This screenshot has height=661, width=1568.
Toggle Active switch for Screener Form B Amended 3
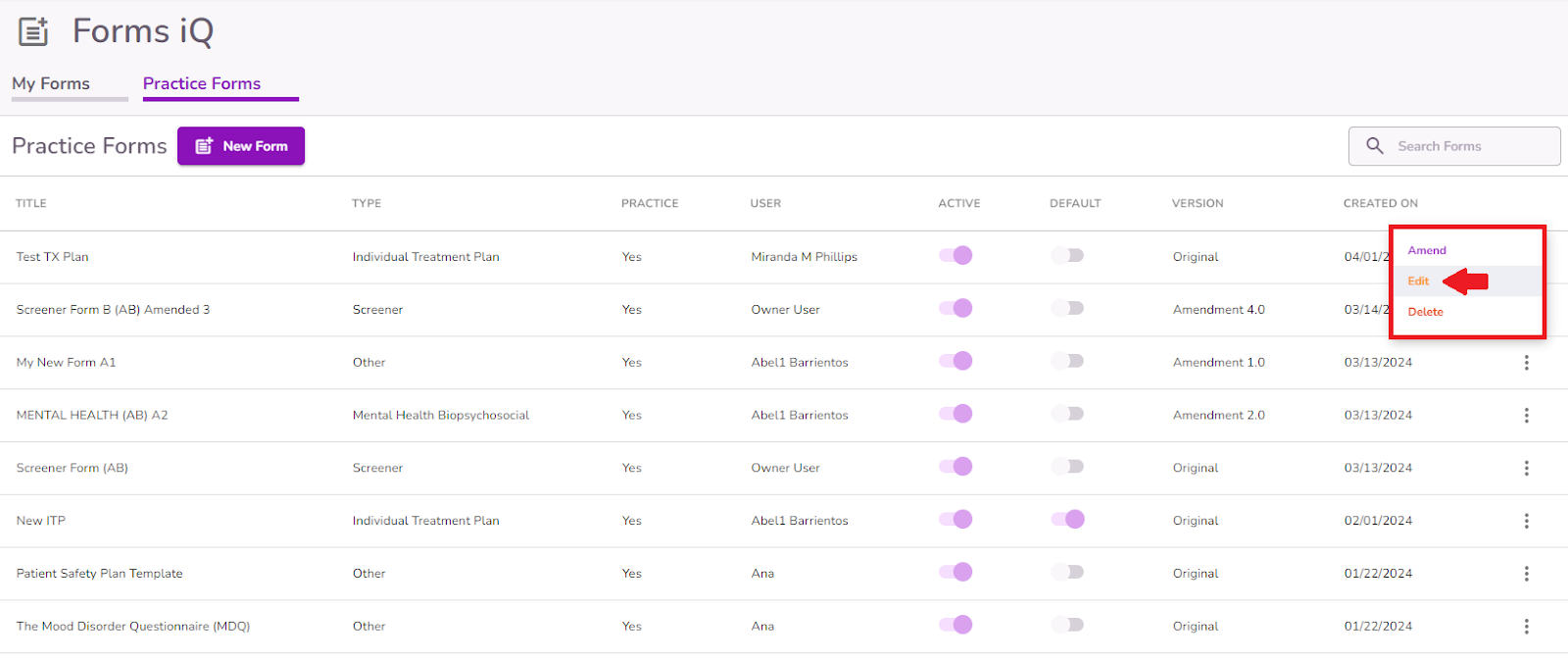(955, 309)
